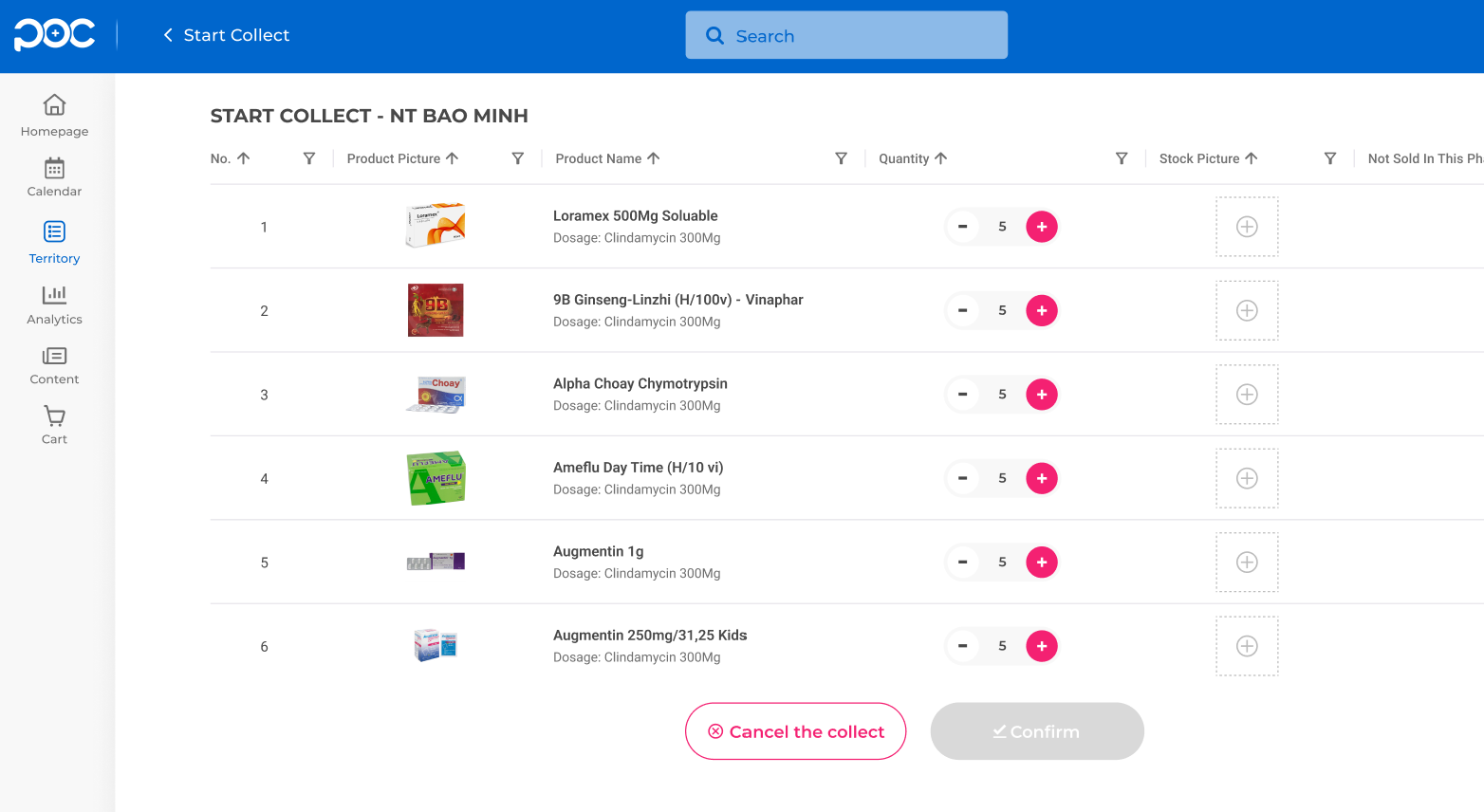Open Analytics from the sidebar
Screen dimensions: 1484x812
pos(54,305)
